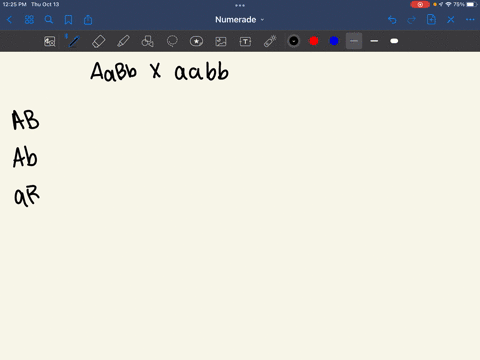Select the Eraser tool

click(98, 41)
